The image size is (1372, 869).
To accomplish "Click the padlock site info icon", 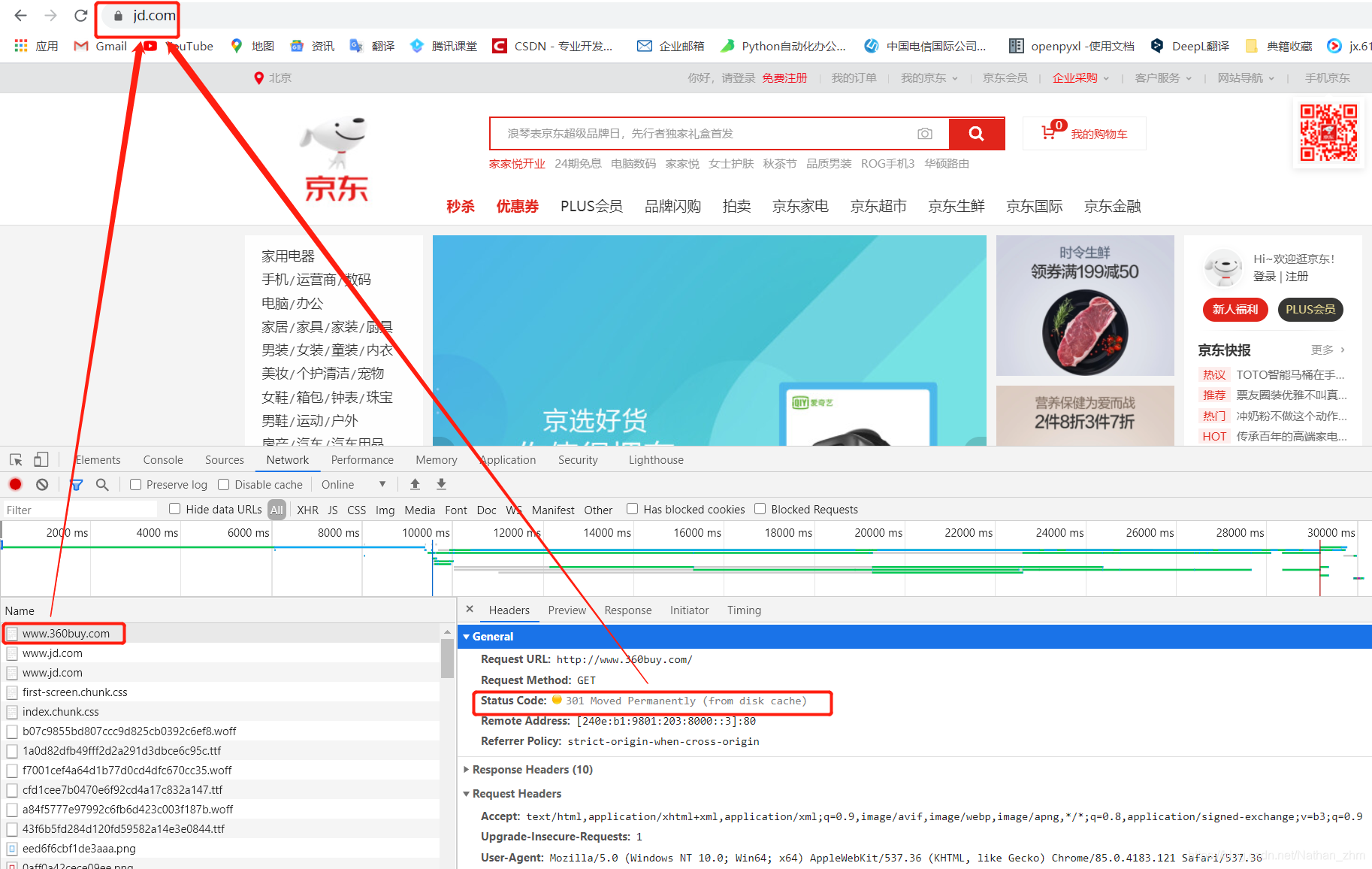I will point(118,16).
